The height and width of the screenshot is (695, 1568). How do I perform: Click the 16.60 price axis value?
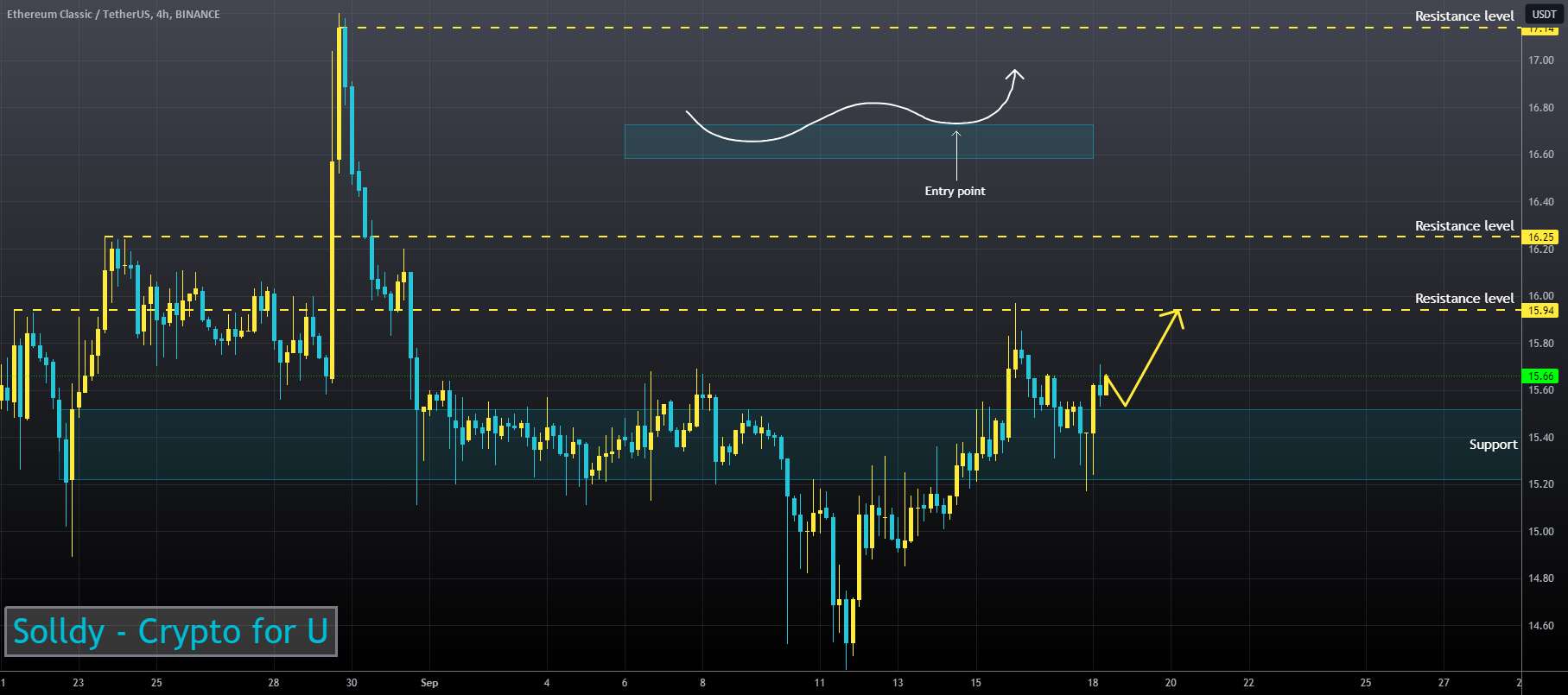tap(1541, 155)
